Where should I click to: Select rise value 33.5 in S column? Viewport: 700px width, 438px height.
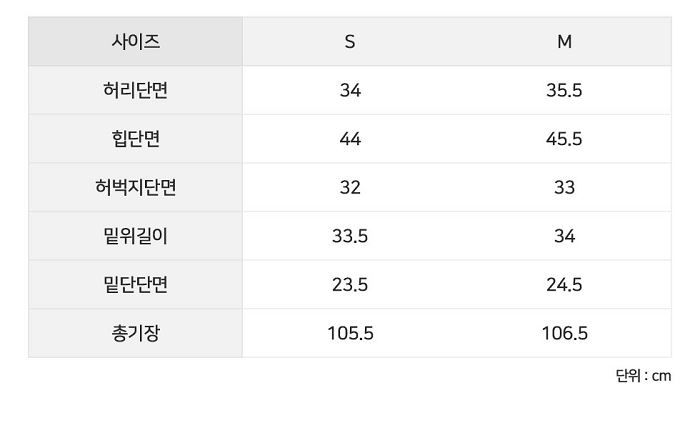(x=350, y=236)
